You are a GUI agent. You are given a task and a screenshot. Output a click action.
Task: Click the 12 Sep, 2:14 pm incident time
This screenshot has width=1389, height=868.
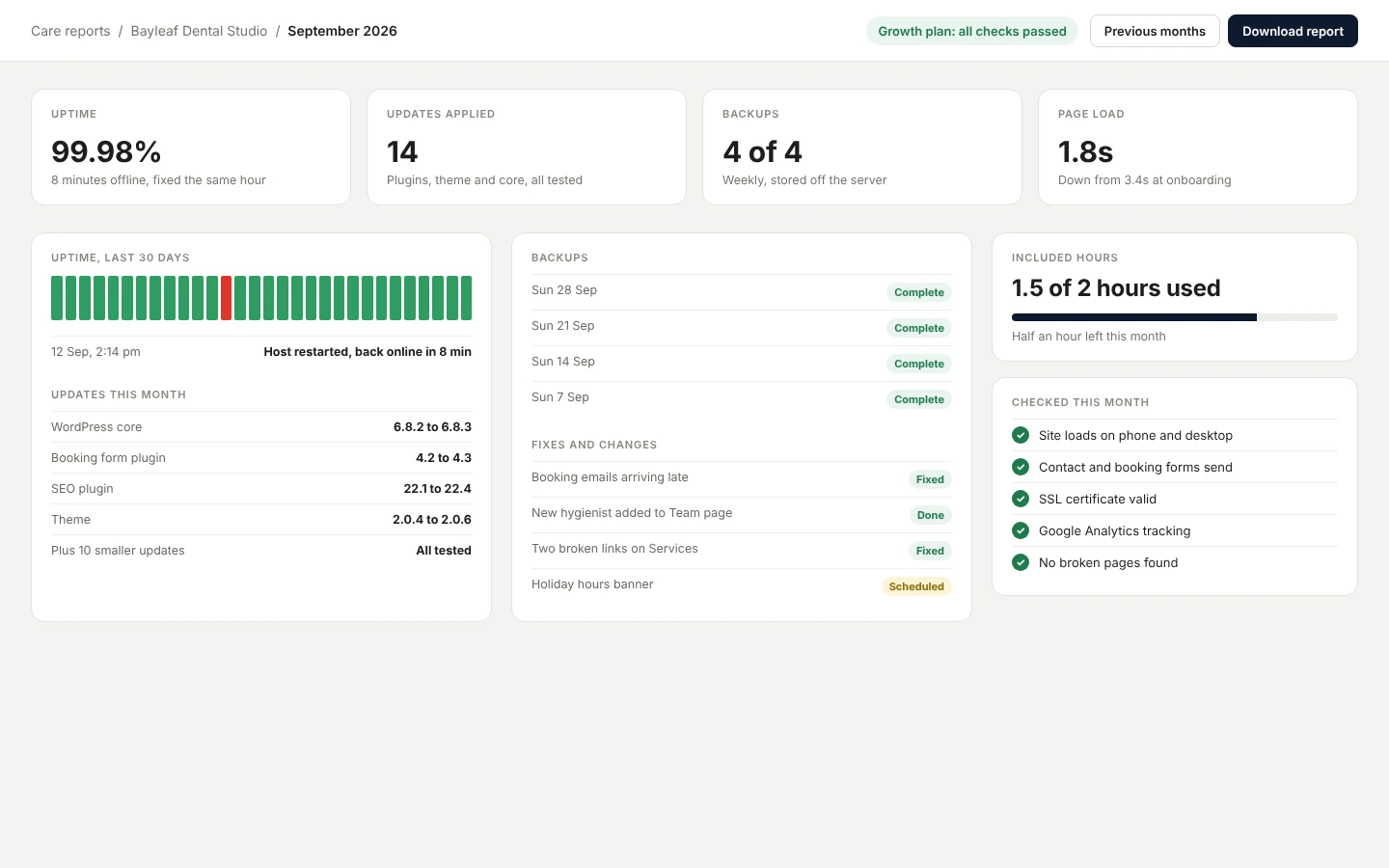[x=95, y=352]
